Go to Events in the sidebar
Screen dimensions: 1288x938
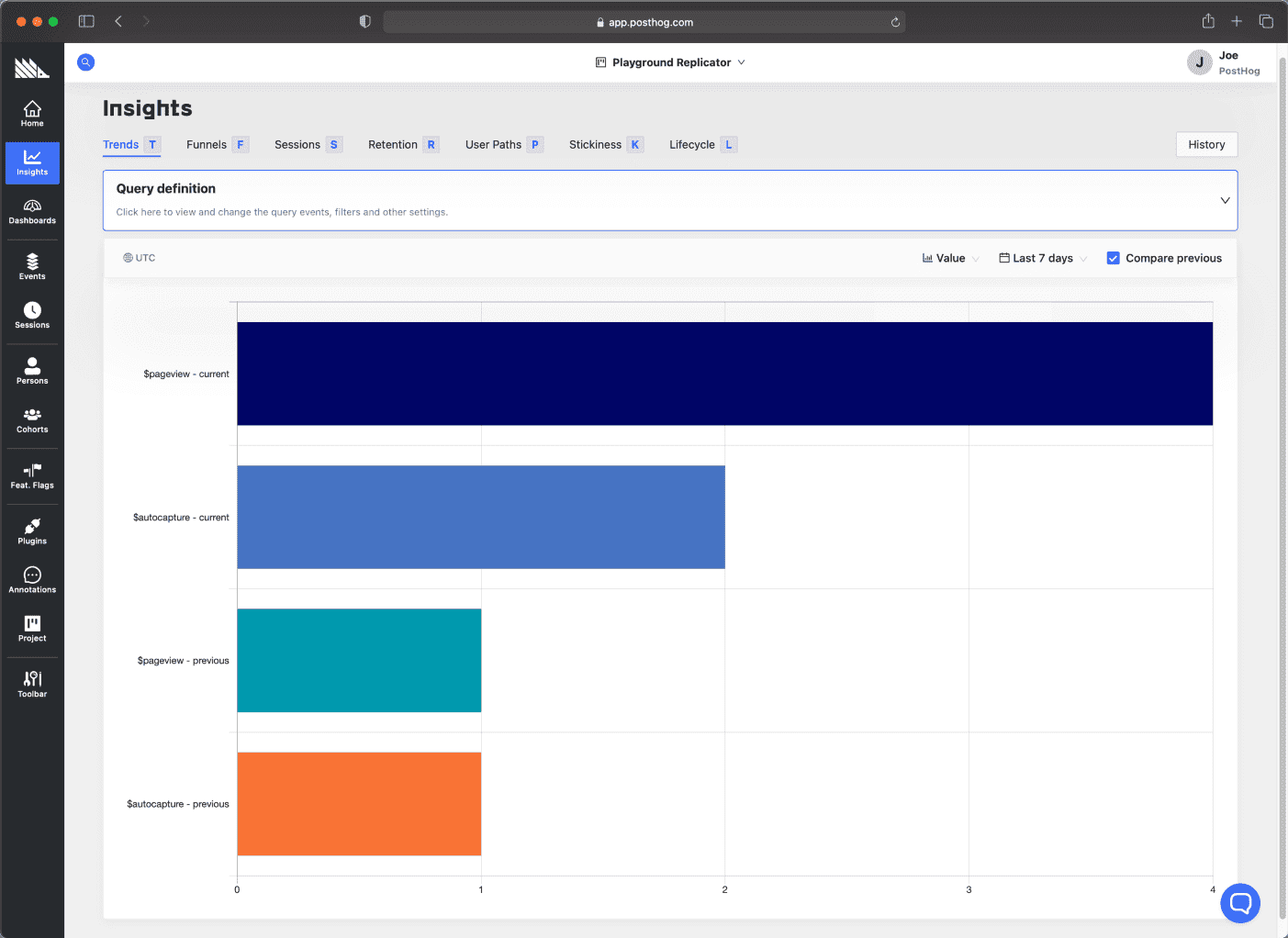coord(32,267)
